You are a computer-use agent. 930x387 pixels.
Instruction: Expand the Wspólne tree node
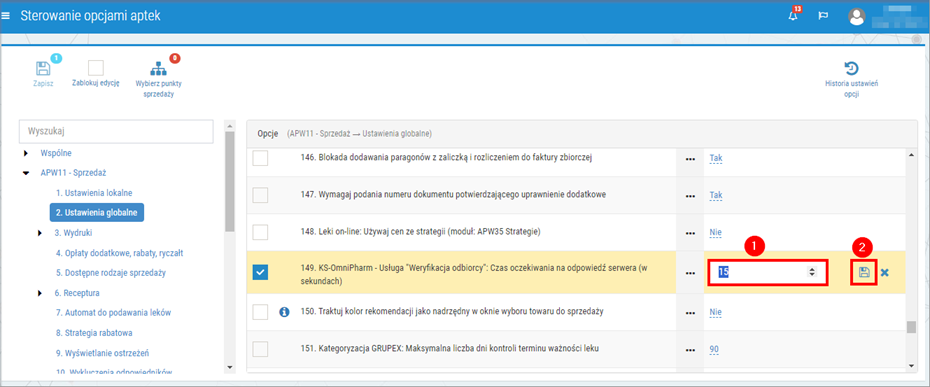tap(26, 153)
